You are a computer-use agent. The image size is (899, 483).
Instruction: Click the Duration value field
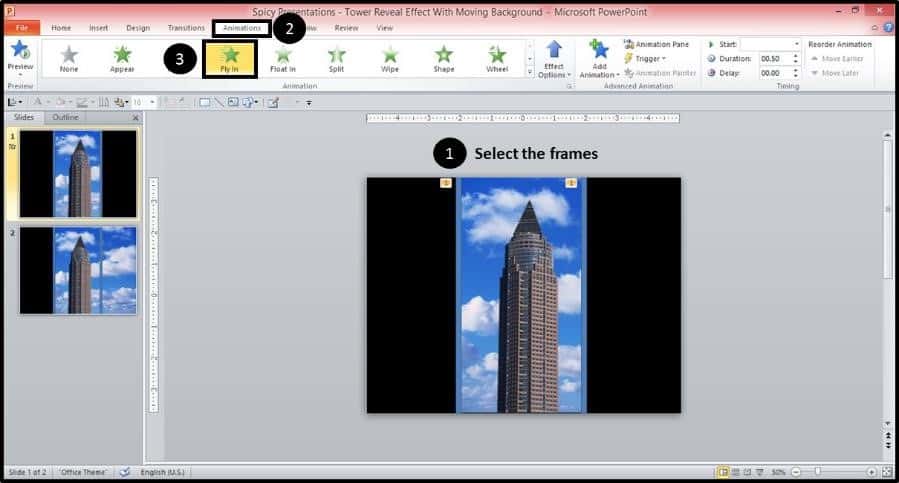coord(775,59)
